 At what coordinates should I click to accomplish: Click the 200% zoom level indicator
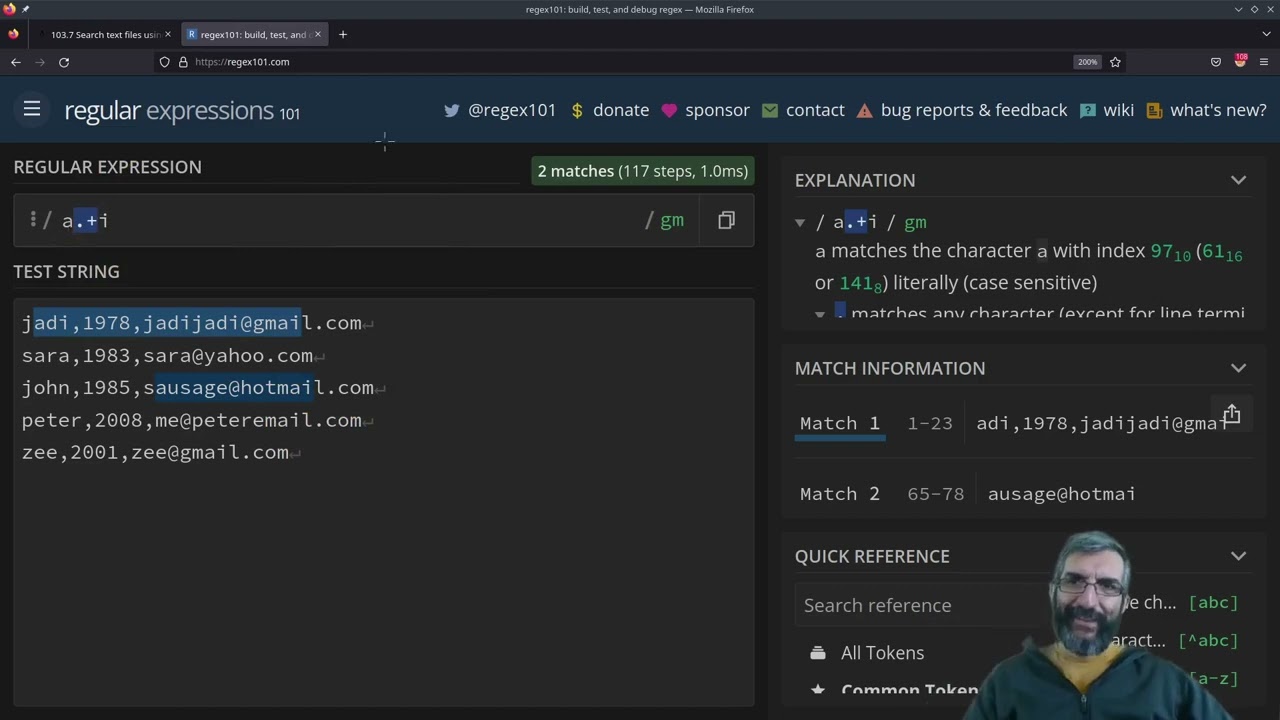[1087, 62]
